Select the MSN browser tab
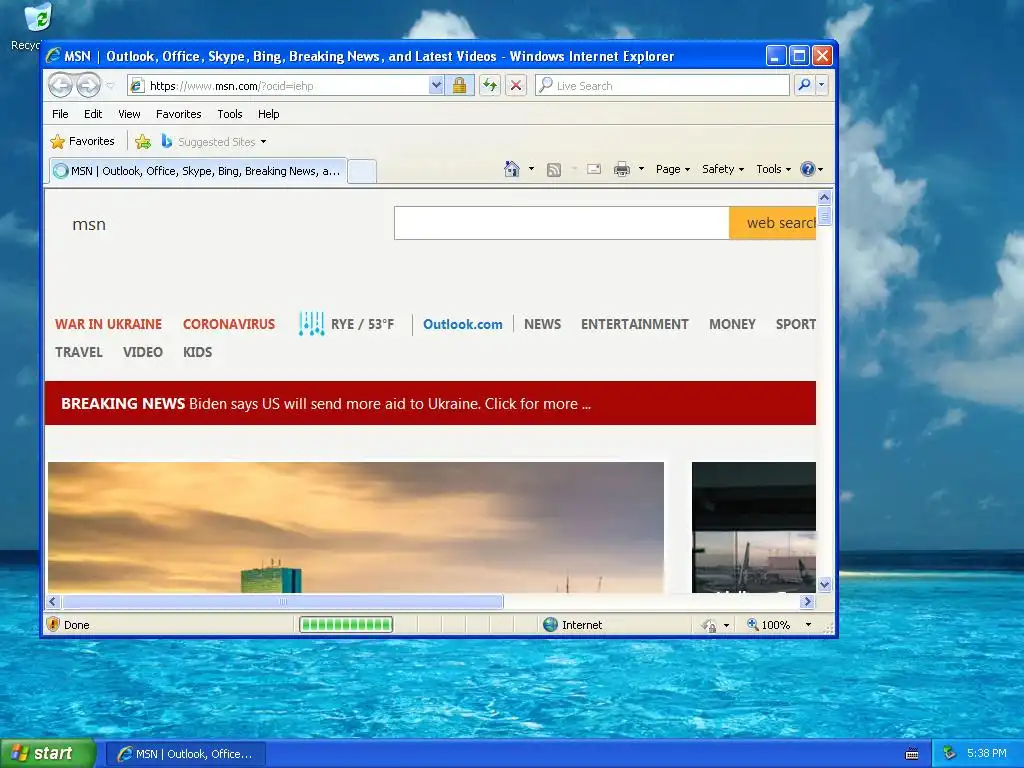This screenshot has width=1024, height=768. coord(198,171)
